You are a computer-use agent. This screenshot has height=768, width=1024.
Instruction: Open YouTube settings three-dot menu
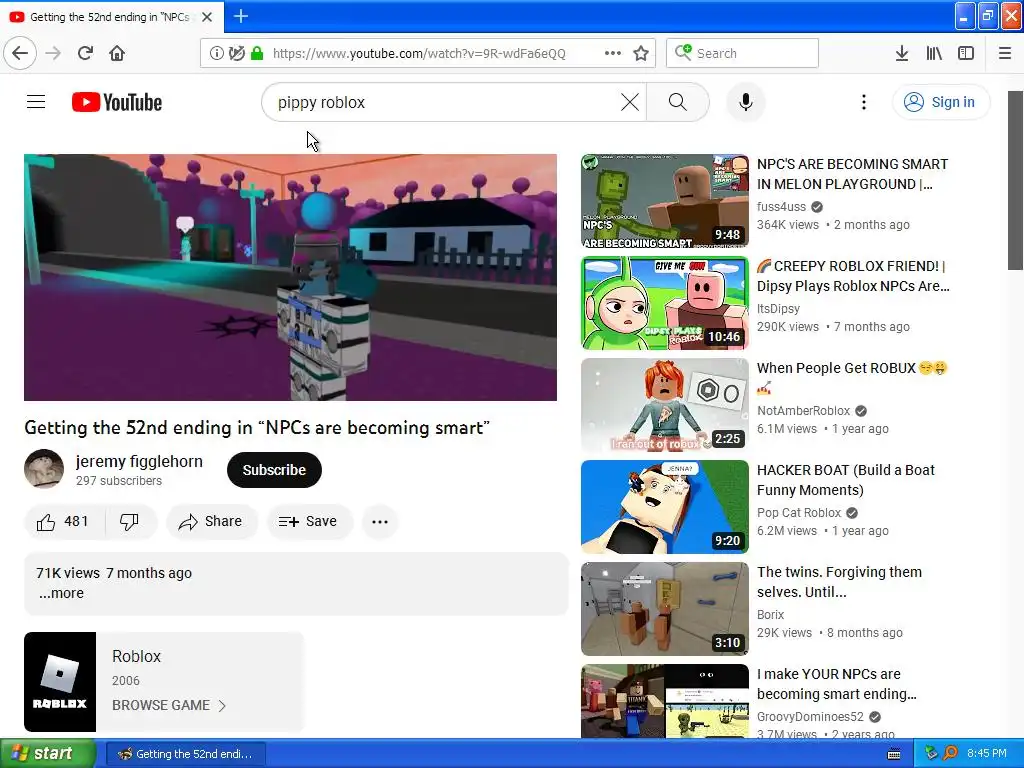[864, 102]
